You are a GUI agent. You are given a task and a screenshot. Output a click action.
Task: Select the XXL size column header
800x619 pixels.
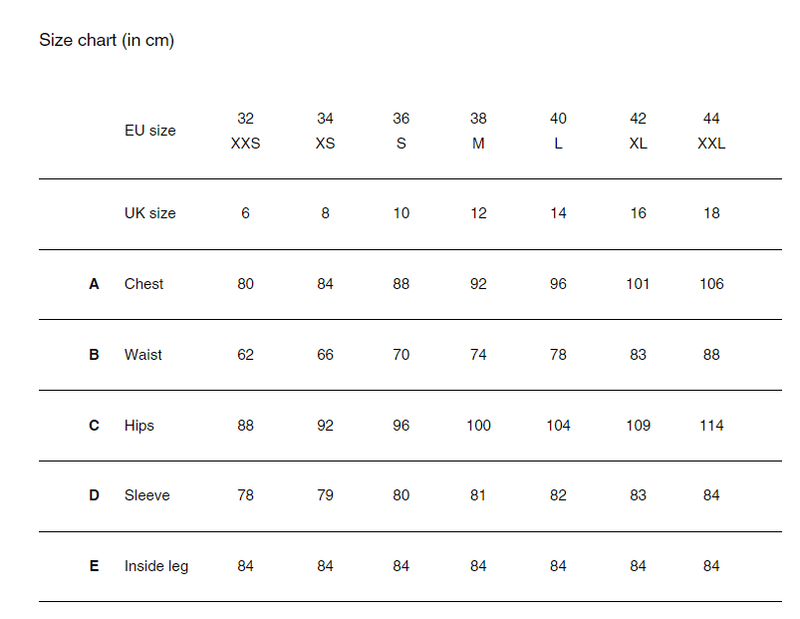[x=711, y=143]
